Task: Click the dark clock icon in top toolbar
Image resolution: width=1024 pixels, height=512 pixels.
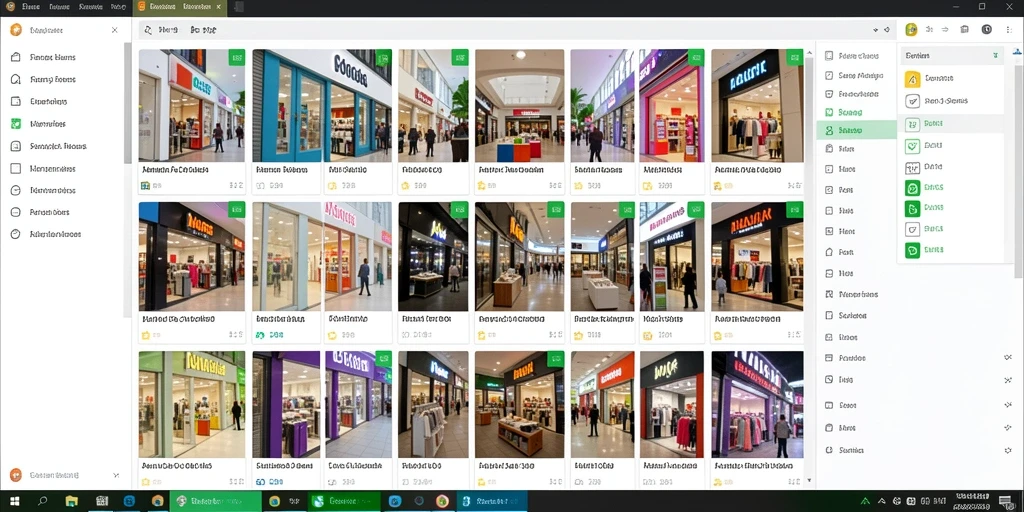Action: (x=987, y=29)
